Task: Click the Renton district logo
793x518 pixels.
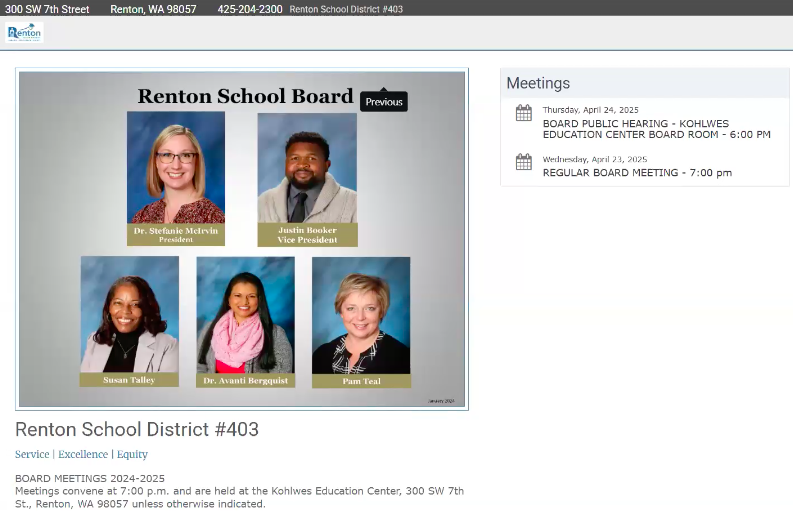Action: click(24, 33)
